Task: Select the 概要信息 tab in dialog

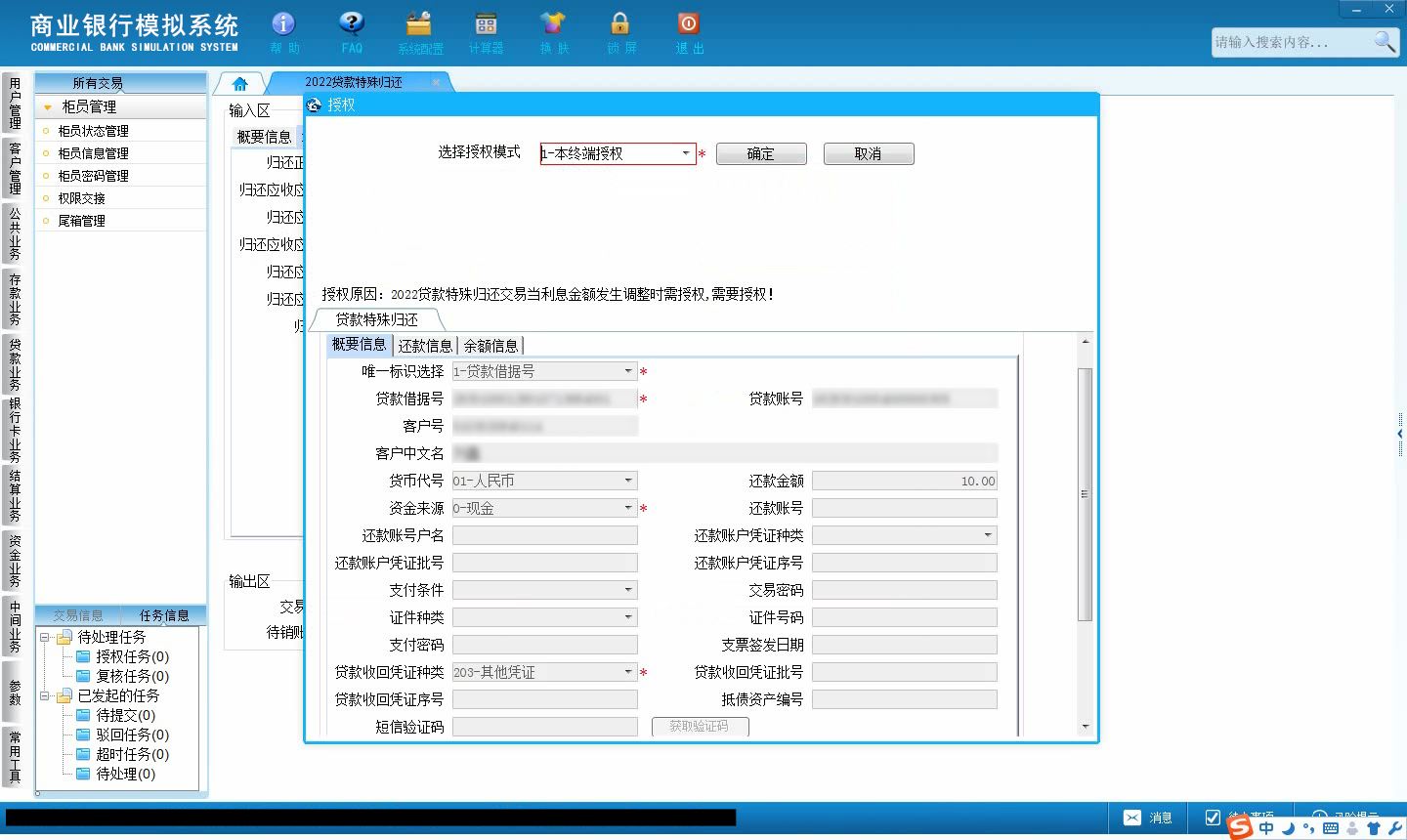Action: [x=359, y=345]
